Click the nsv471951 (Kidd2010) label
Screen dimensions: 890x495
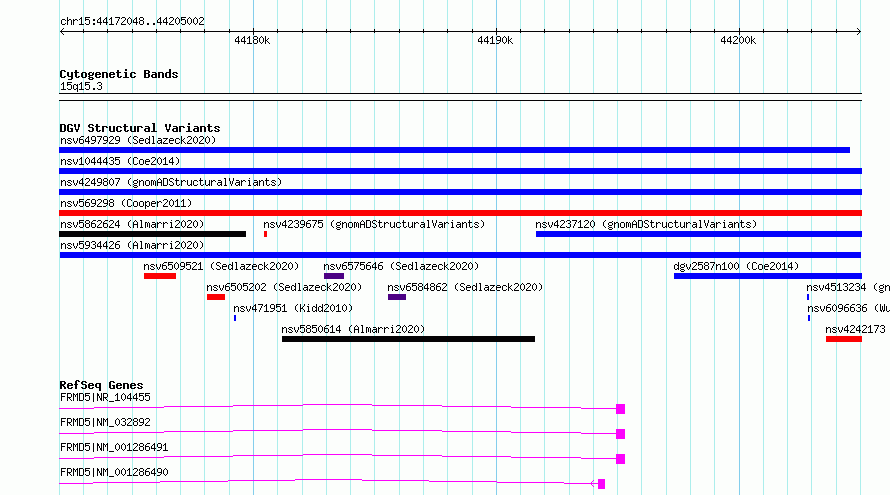pyautogui.click(x=293, y=308)
